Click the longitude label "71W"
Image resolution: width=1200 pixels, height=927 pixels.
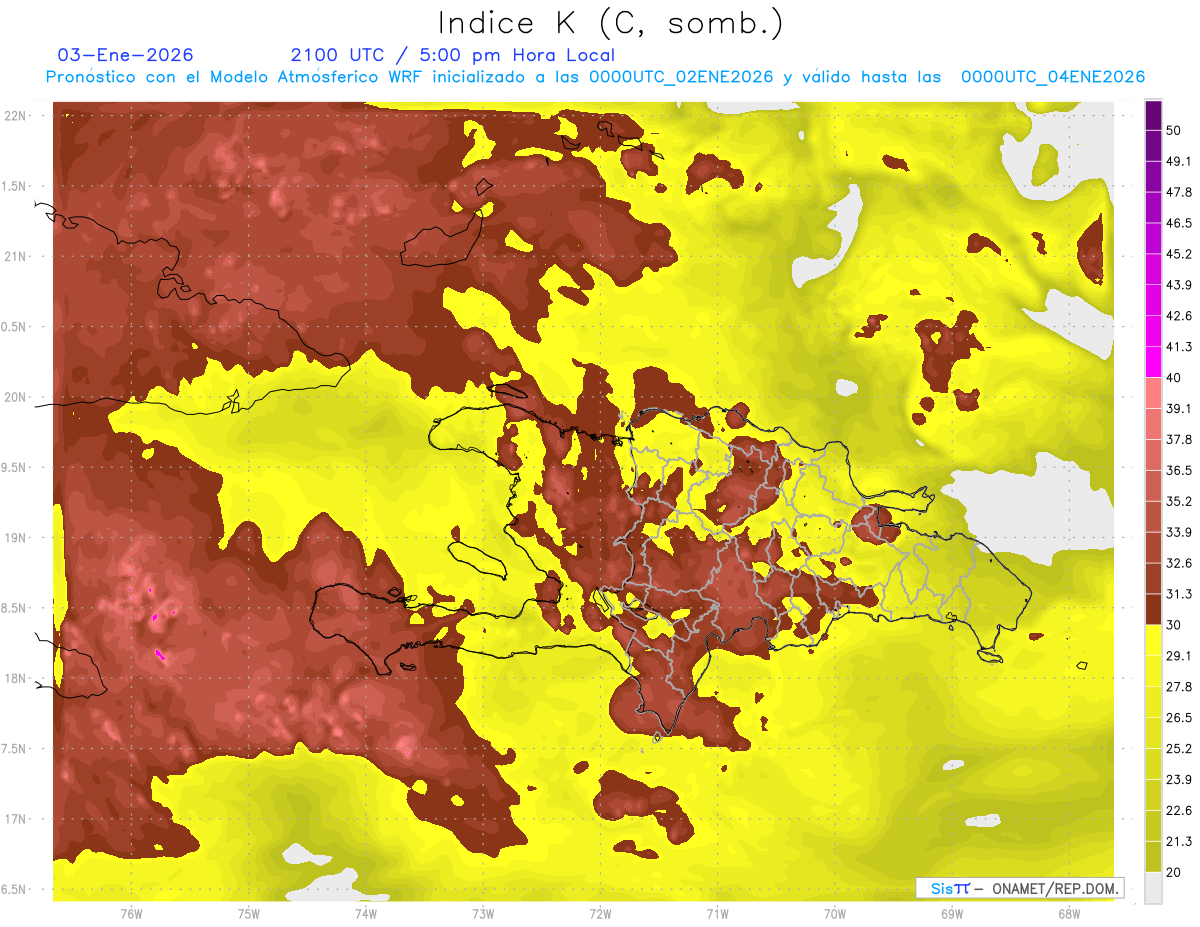click(x=717, y=914)
